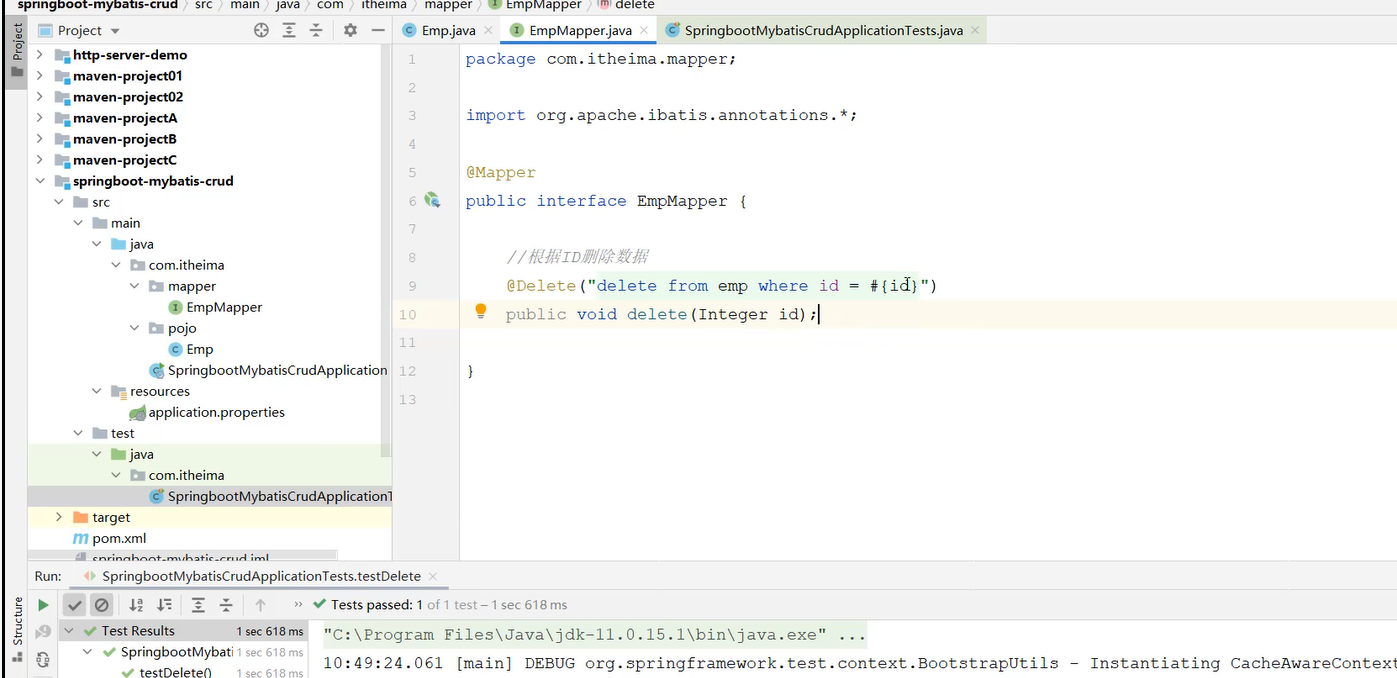Select the maven-projectC module
This screenshot has height=678, width=1397.
click(125, 161)
